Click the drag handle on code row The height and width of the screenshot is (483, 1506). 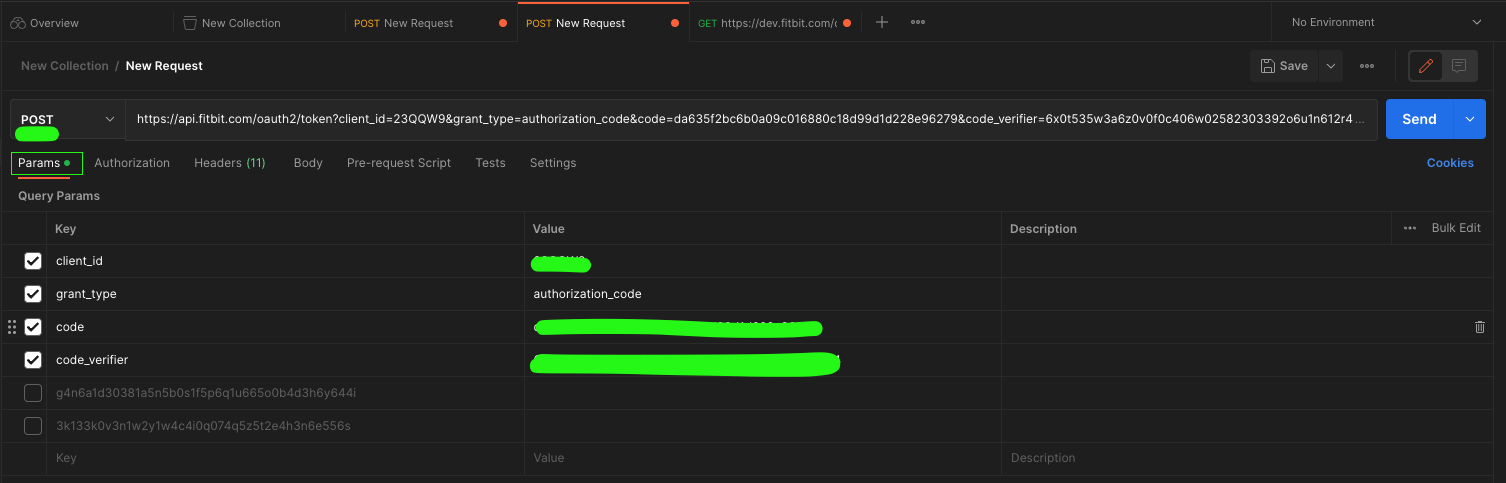[x=12, y=327]
